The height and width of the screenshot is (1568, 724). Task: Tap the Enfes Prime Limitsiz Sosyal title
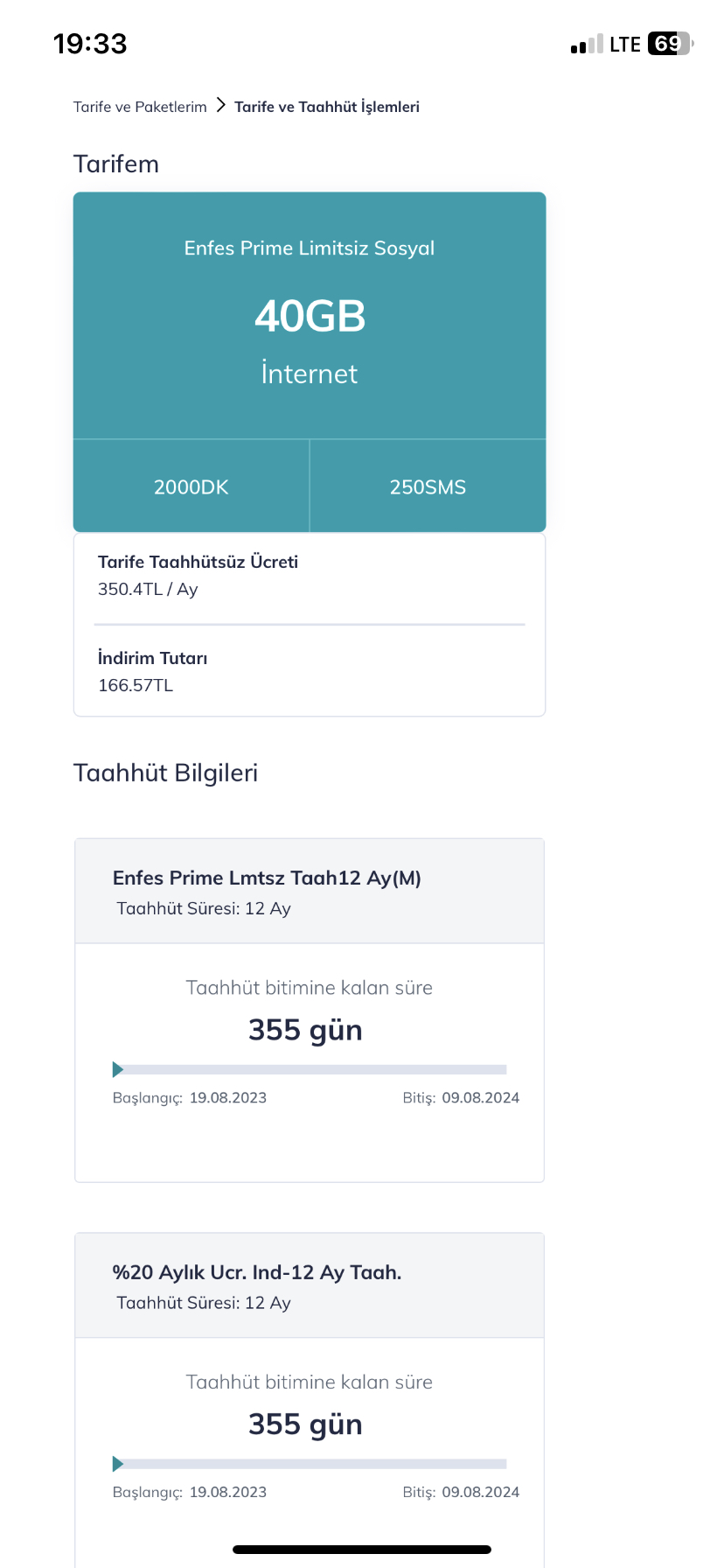tap(310, 248)
